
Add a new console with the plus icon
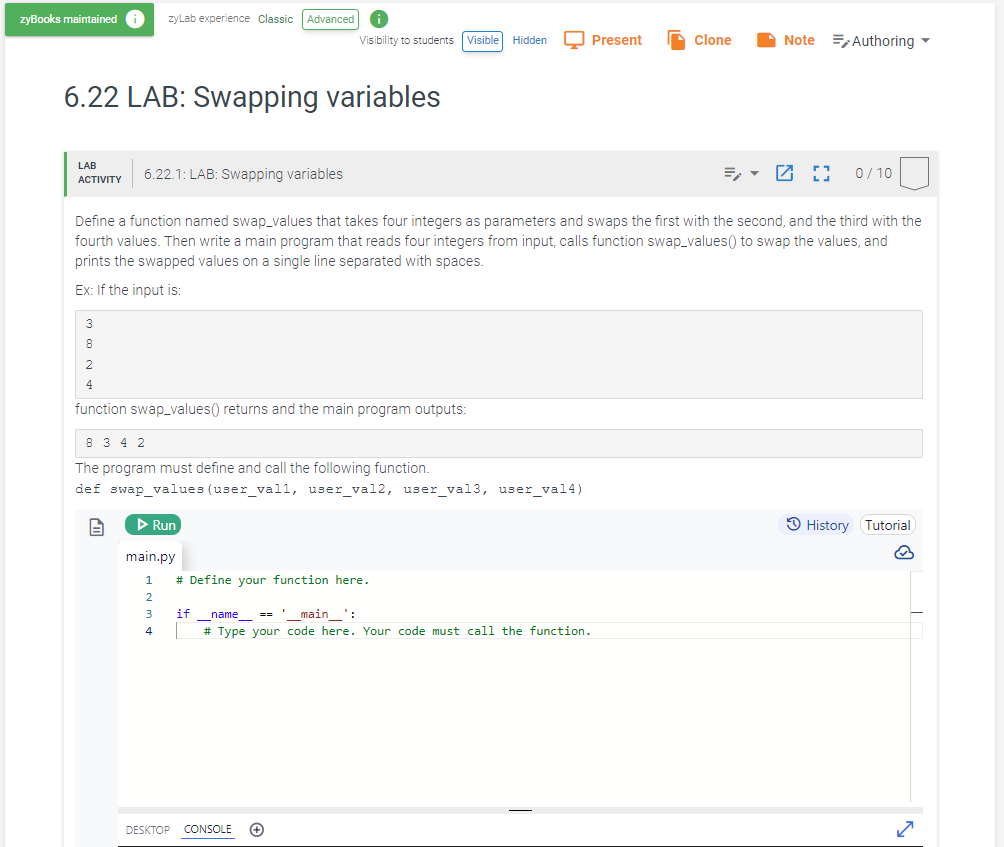click(x=256, y=829)
